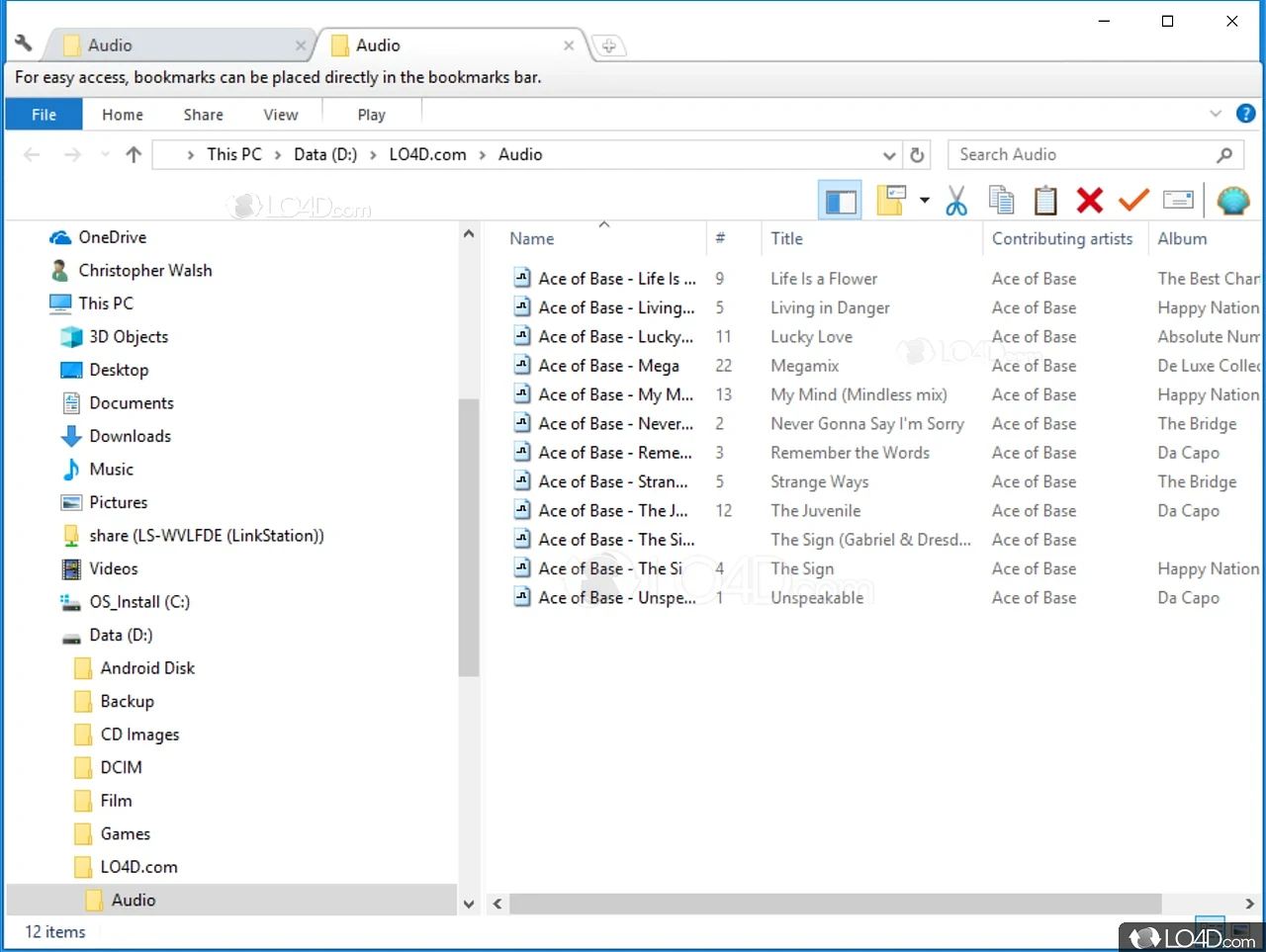Click the Cut scissors icon
Viewport: 1266px width, 952px height.
[955, 201]
